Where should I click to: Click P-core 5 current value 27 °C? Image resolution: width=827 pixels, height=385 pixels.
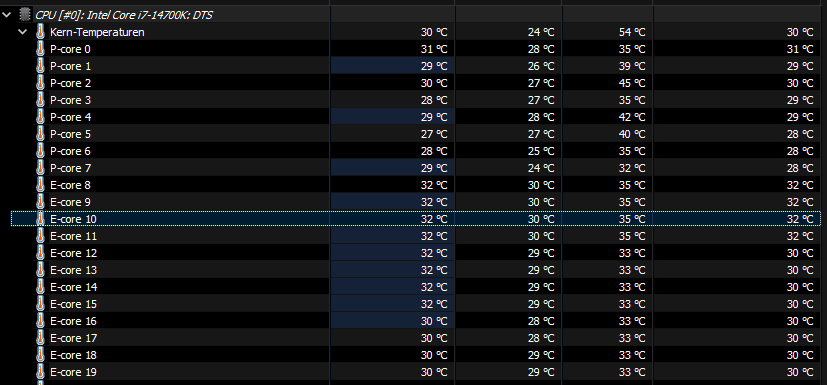click(x=434, y=134)
